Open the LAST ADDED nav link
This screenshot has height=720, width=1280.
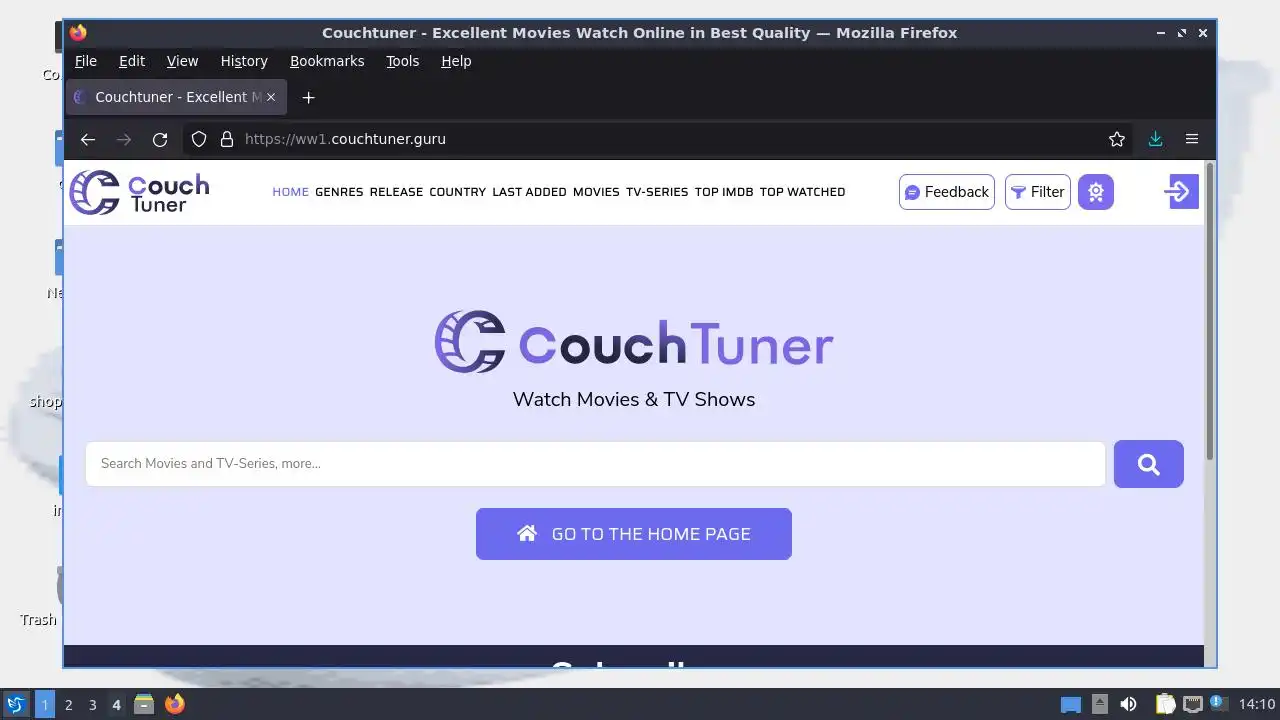tap(529, 192)
